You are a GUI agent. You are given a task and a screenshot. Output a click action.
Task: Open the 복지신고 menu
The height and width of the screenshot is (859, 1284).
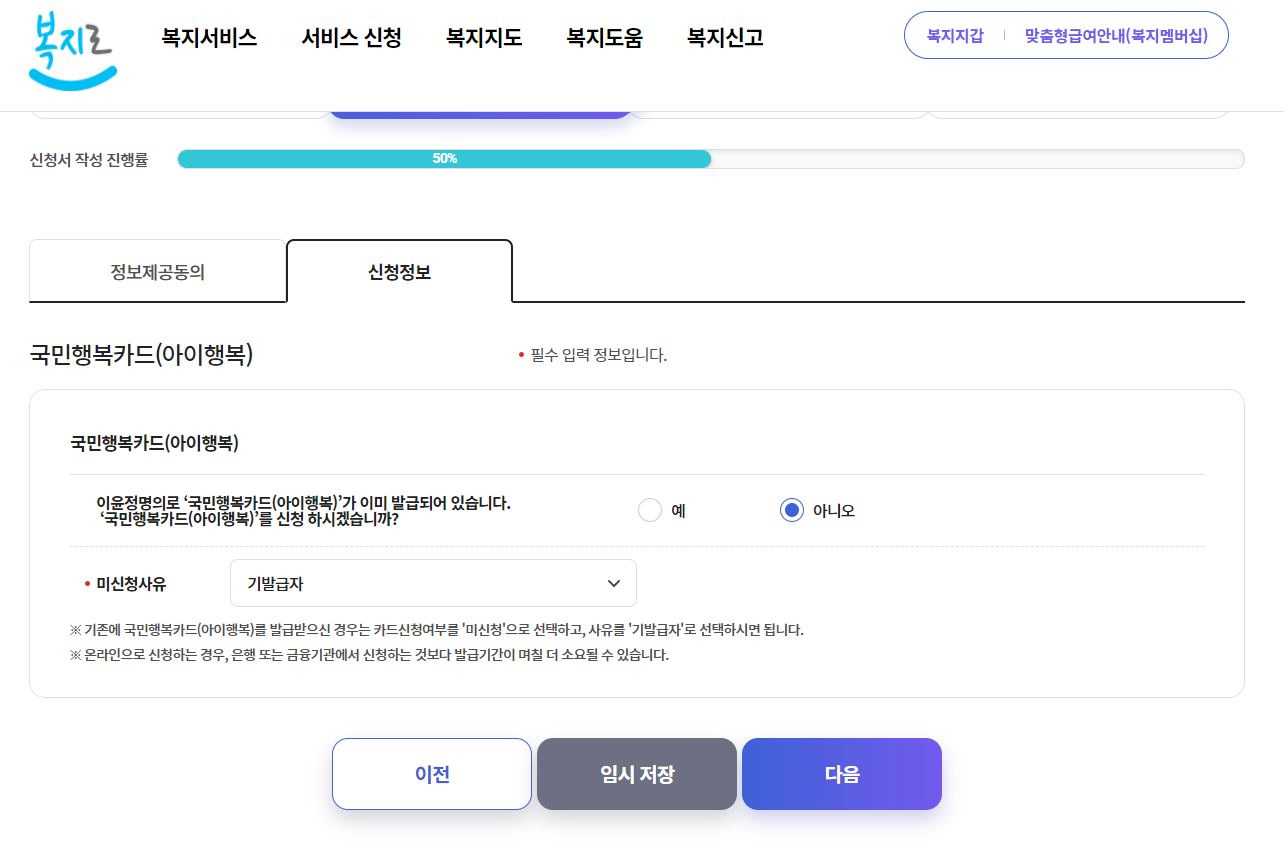(x=725, y=38)
